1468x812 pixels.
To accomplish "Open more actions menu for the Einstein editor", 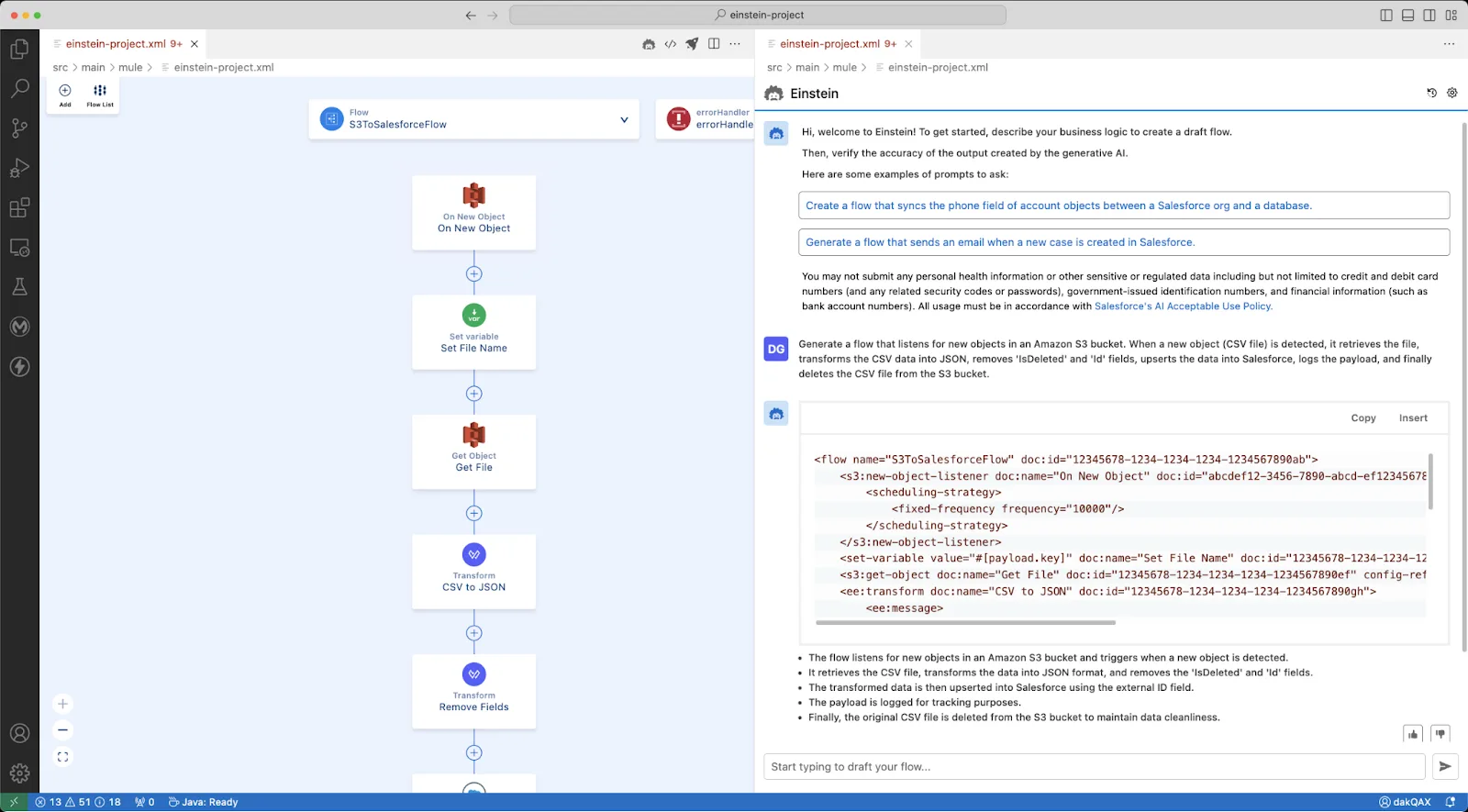I will [1449, 44].
